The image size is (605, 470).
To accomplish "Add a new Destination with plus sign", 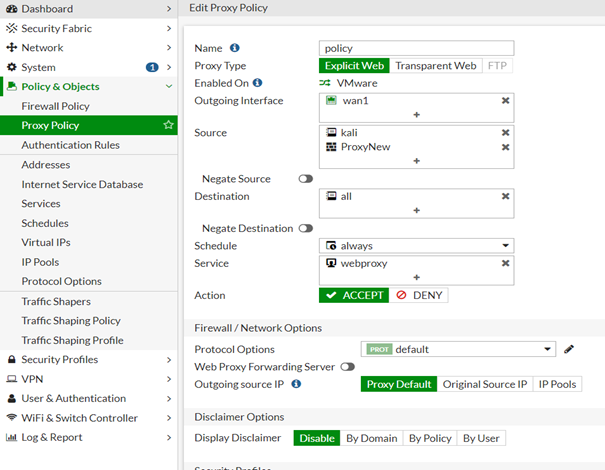I will click(416, 210).
